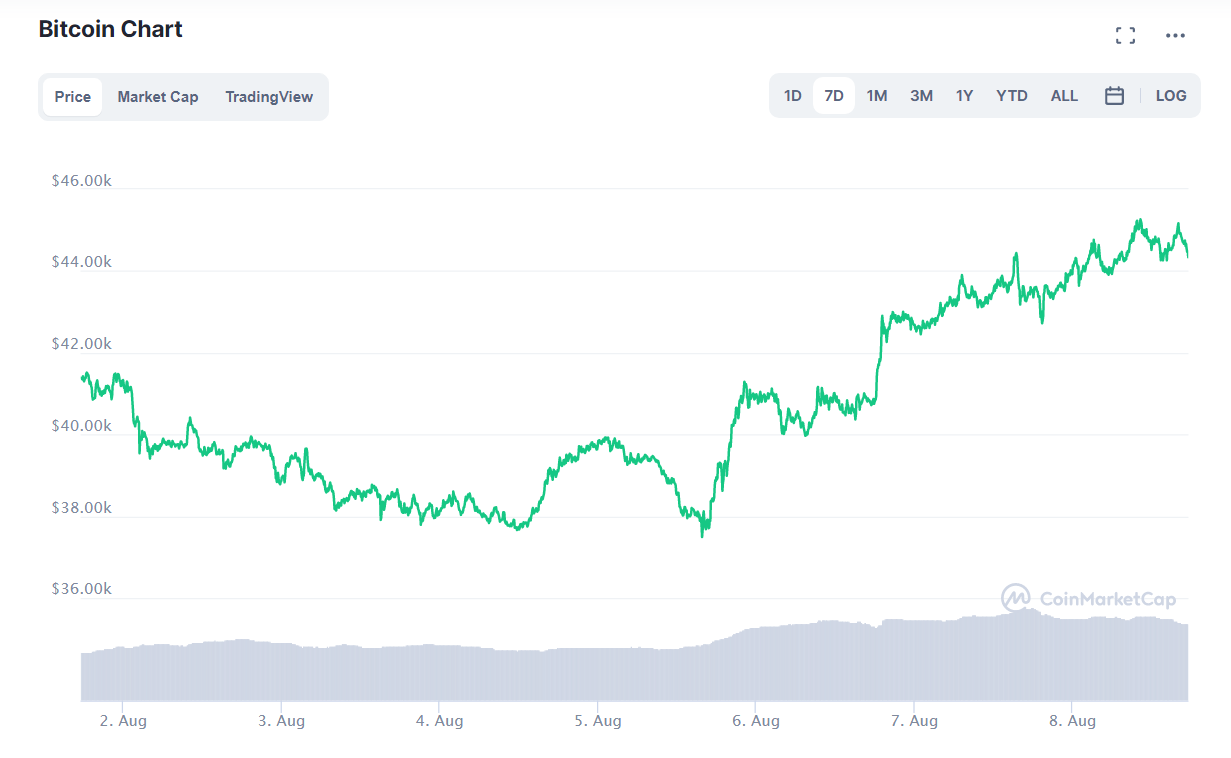Switch to the Market Cap tab
This screenshot has height=758, width=1231.
[x=157, y=96]
